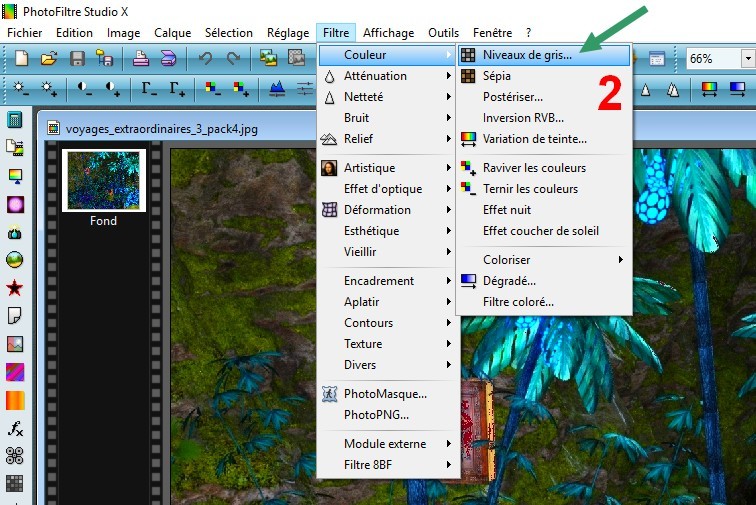Select Ternir les couleurs entry

tap(544, 189)
